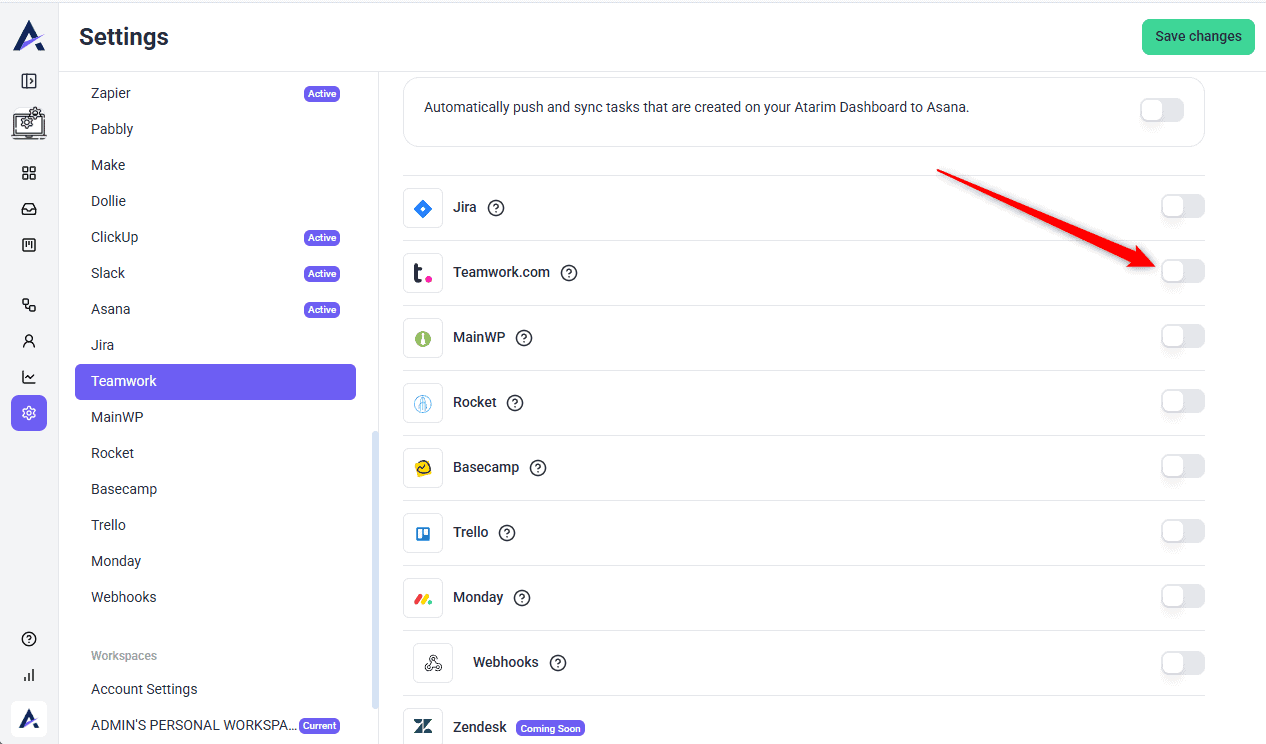Image resolution: width=1266 pixels, height=744 pixels.
Task: Select the highlighted Teamwork sidebar item
Action: (x=215, y=381)
